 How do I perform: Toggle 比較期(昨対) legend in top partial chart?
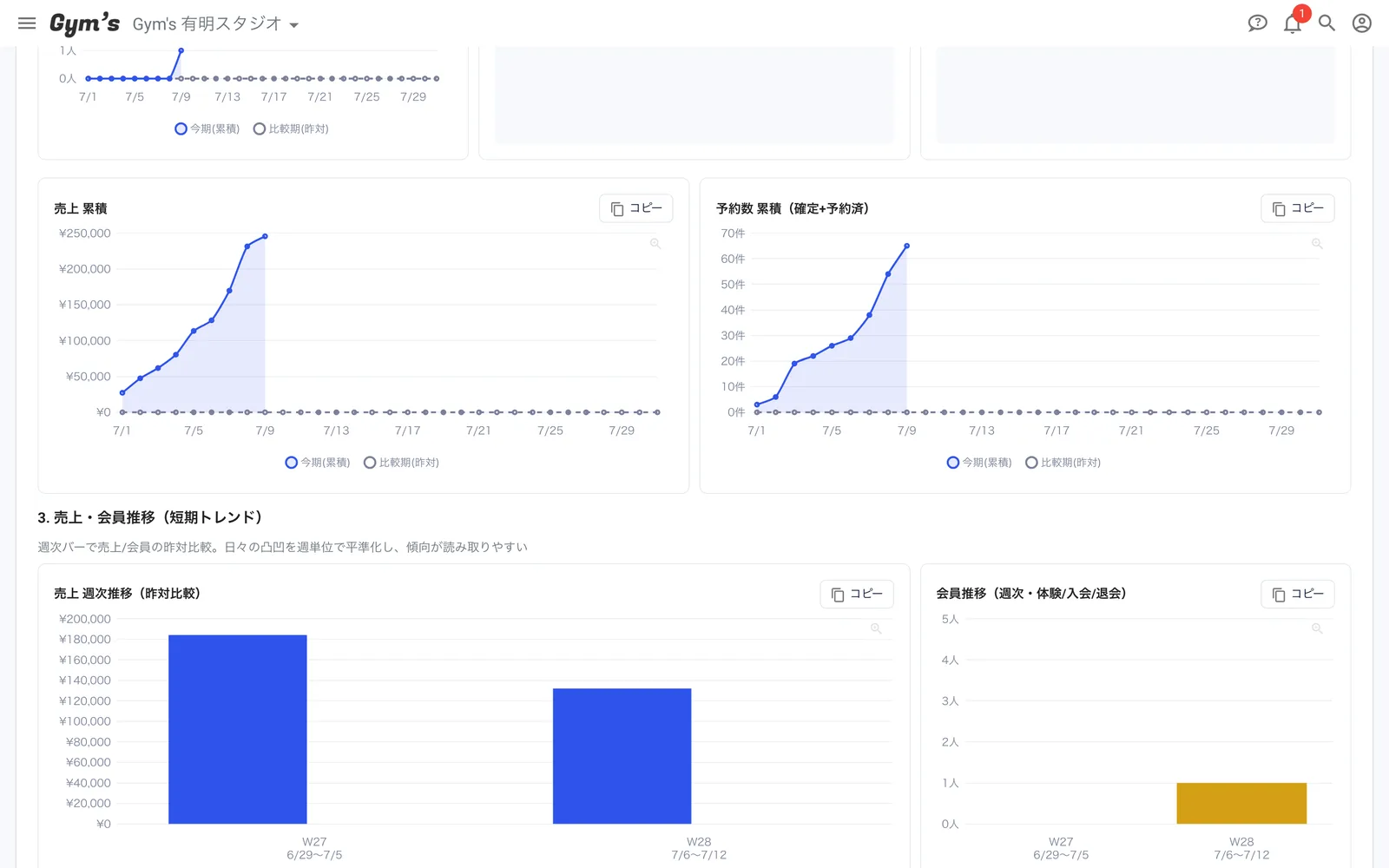click(x=291, y=128)
